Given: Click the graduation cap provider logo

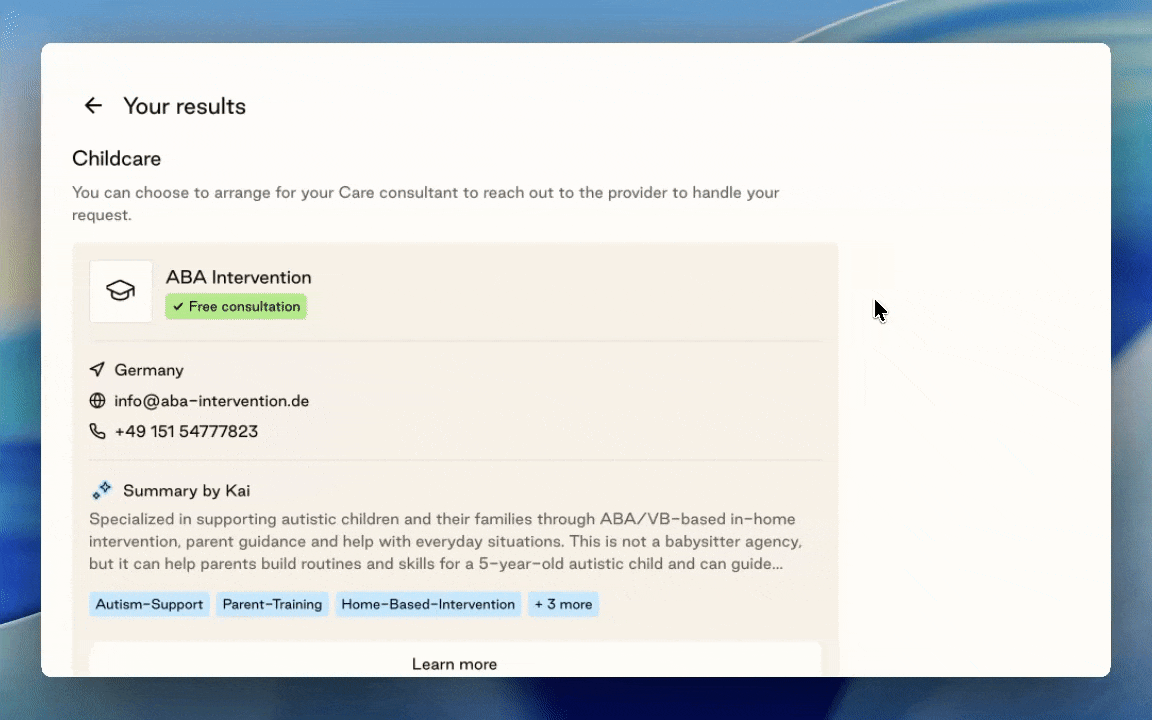Looking at the screenshot, I should [x=120, y=291].
